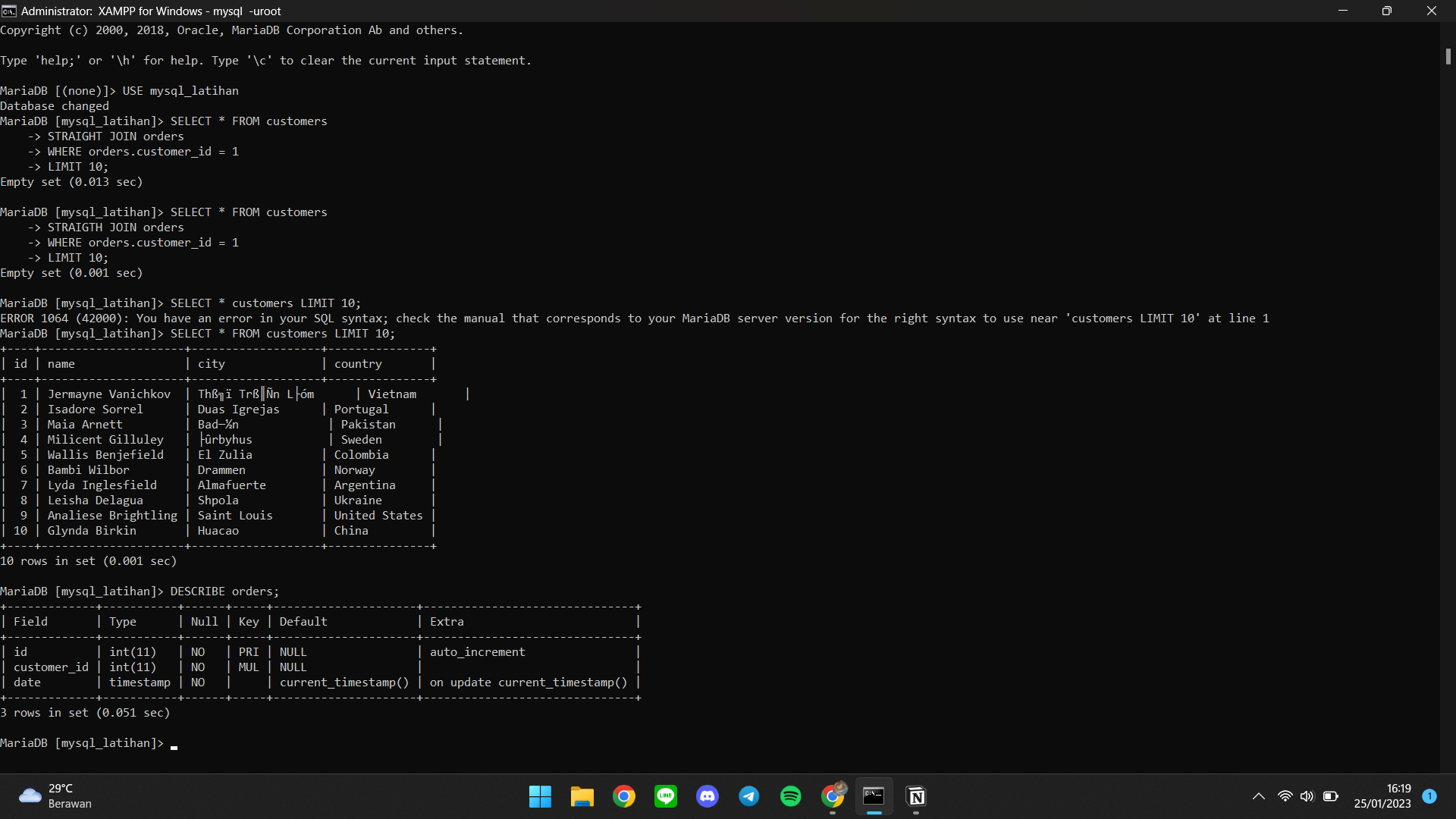Open Discord from the taskbar
The width and height of the screenshot is (1456, 819).
point(708,796)
